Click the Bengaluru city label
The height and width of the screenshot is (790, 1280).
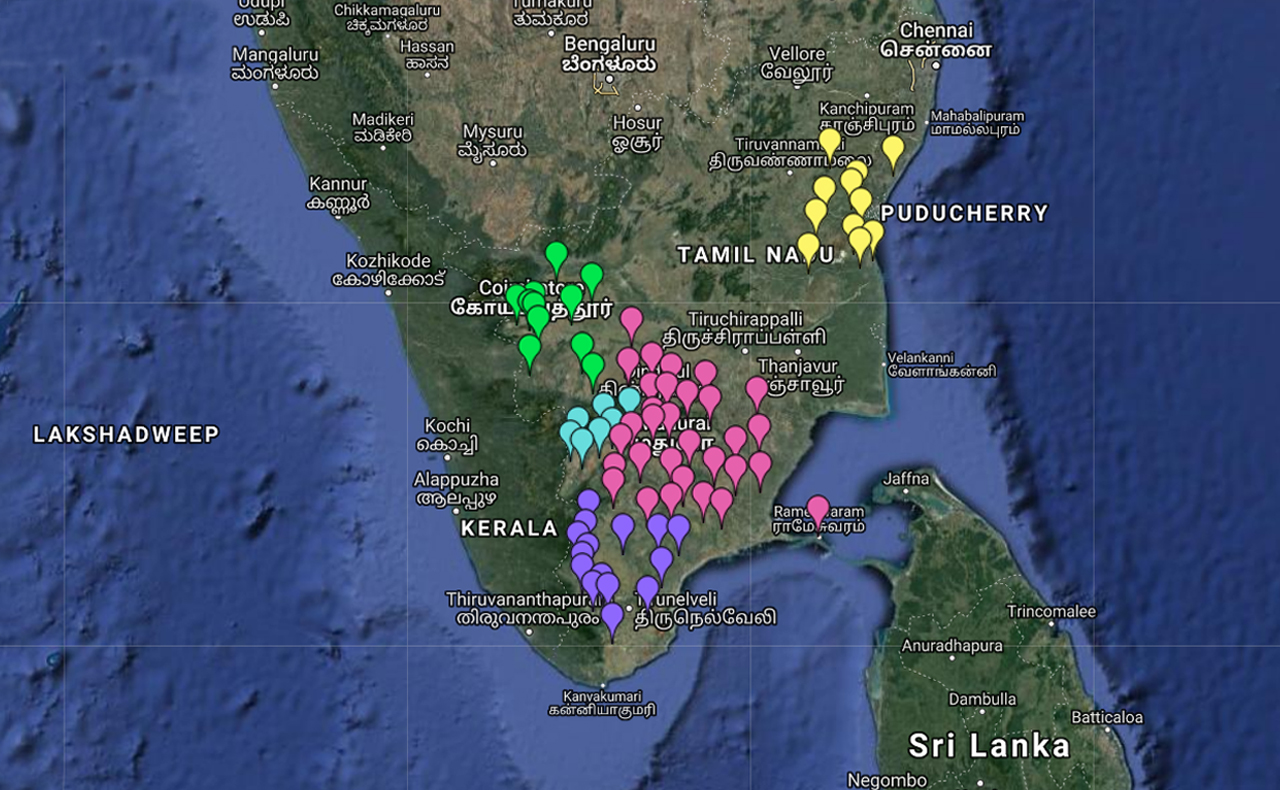pyautogui.click(x=610, y=54)
